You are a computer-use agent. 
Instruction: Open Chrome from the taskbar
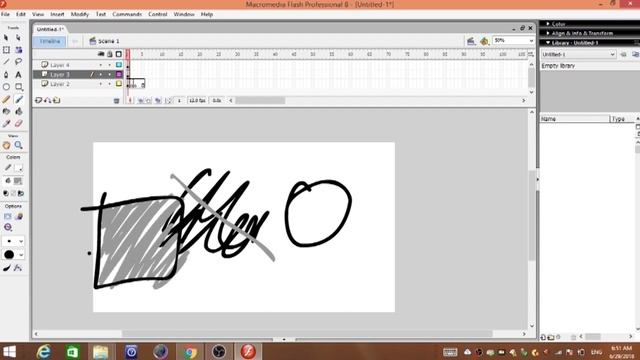click(x=190, y=351)
